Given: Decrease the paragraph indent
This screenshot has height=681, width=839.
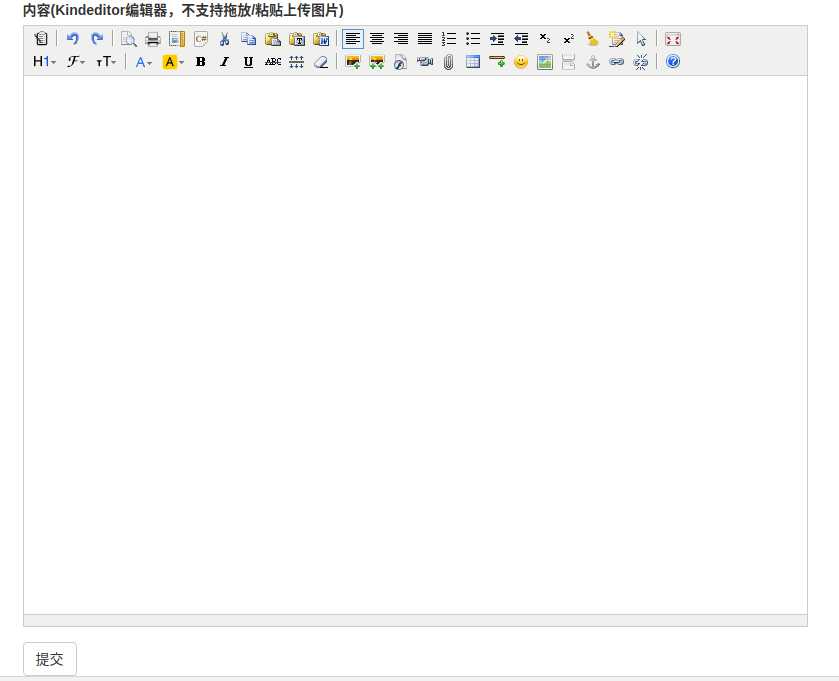Looking at the screenshot, I should tap(521, 39).
